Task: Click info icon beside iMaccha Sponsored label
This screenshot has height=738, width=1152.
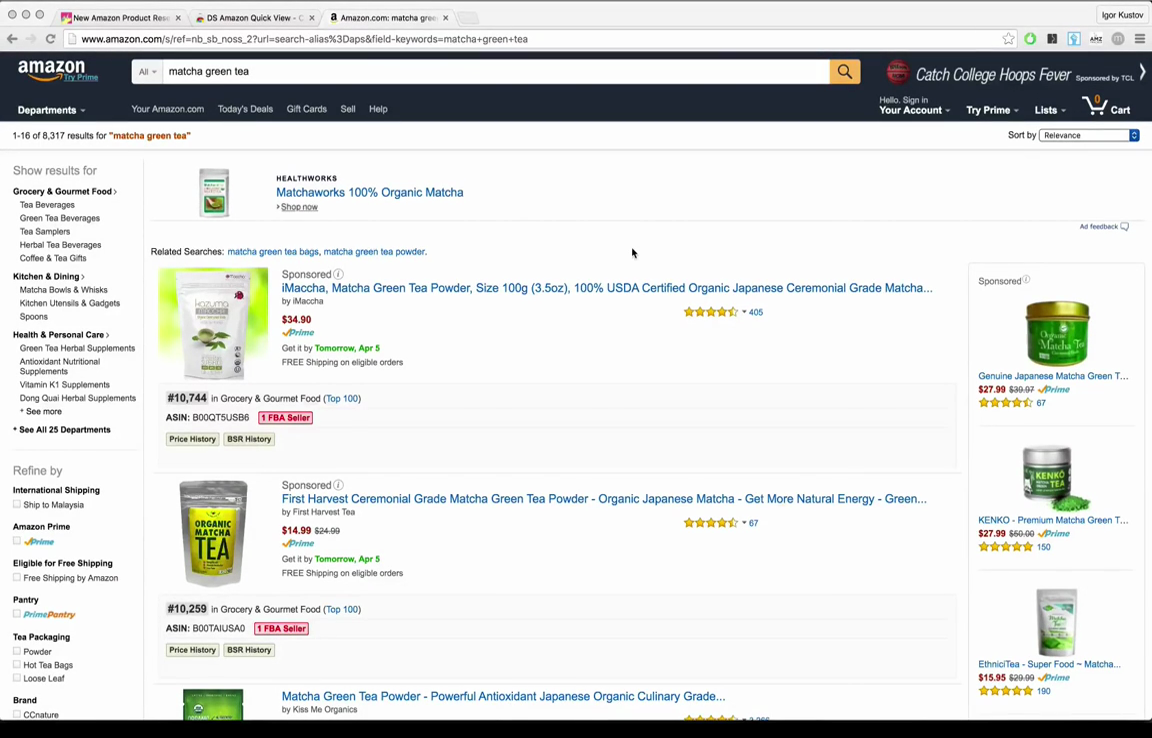Action: pos(339,274)
